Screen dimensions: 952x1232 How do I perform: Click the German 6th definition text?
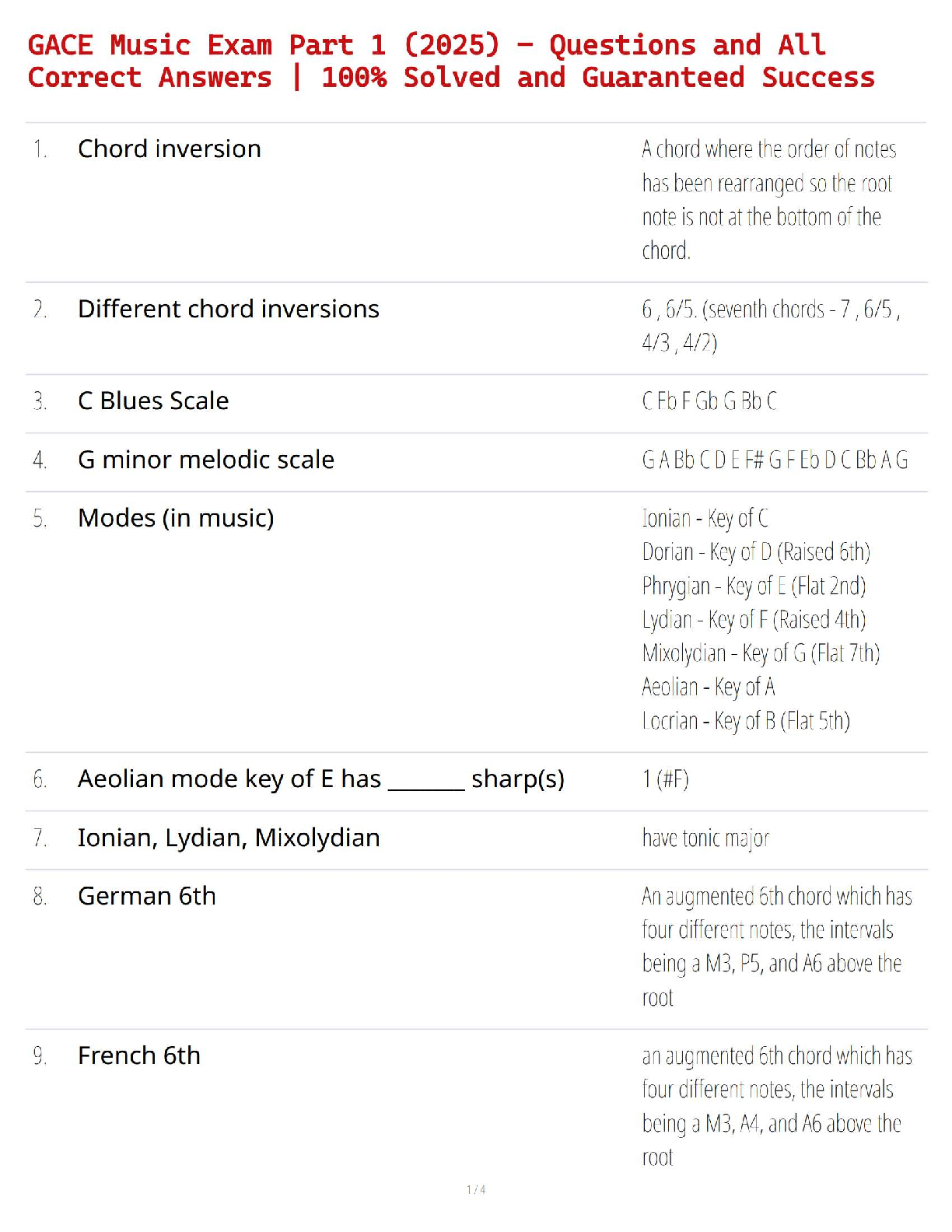tap(776, 947)
